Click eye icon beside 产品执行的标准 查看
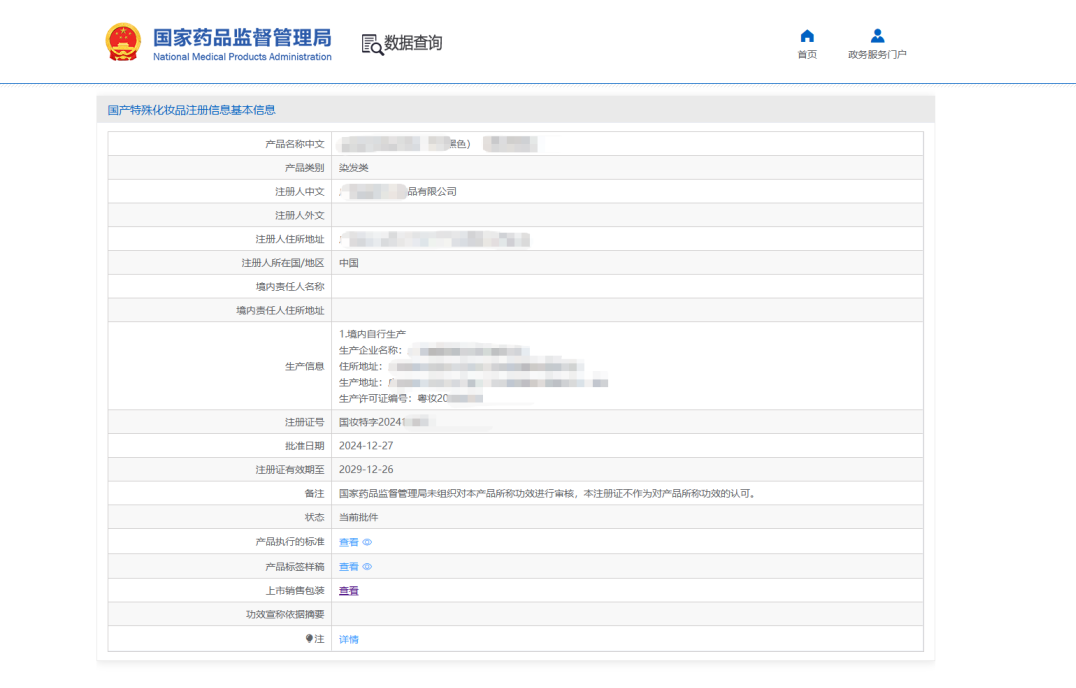1076x688 pixels. [367, 542]
